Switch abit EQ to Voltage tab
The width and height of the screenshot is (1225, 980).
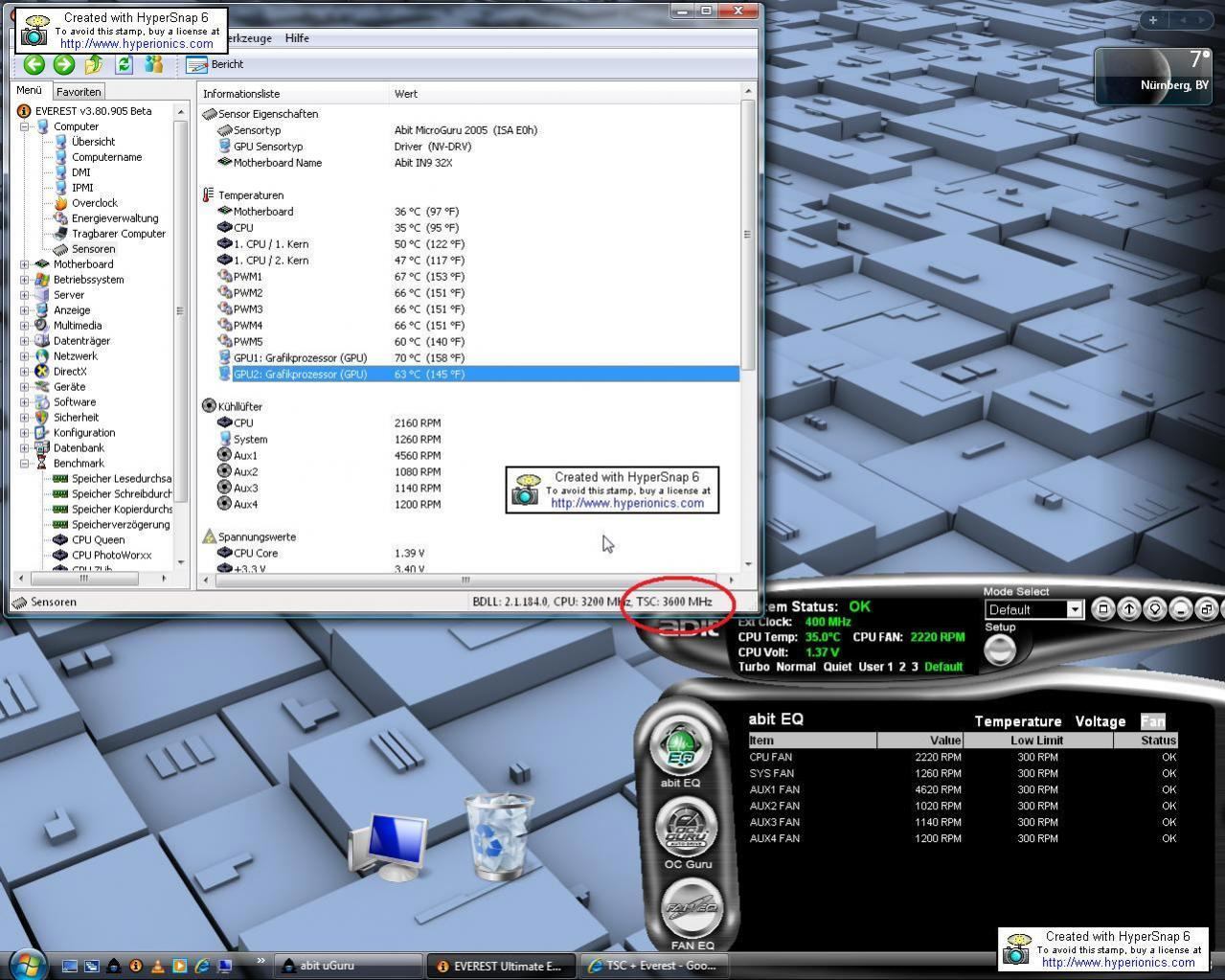[x=1100, y=721]
